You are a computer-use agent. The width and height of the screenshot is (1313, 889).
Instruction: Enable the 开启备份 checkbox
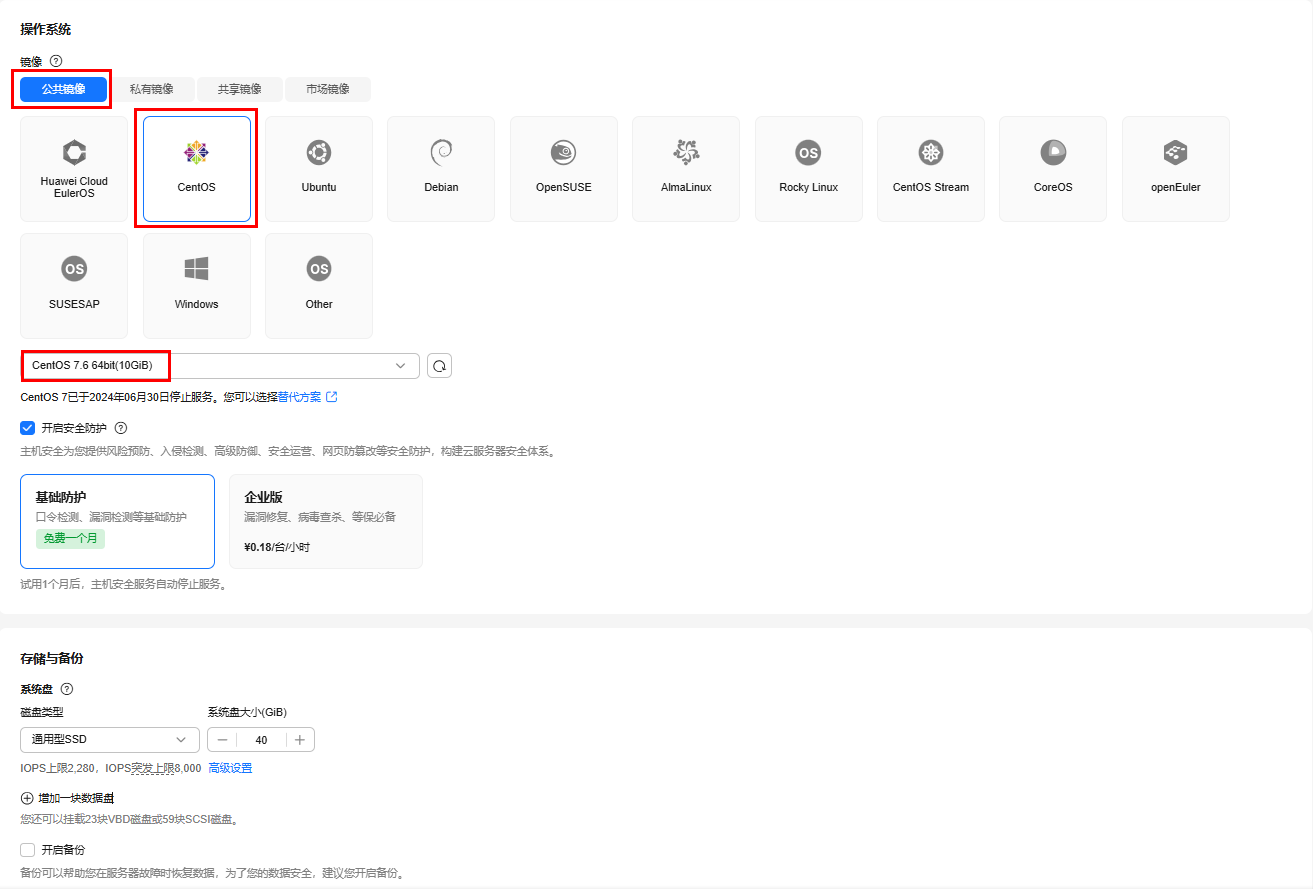click(x=28, y=850)
